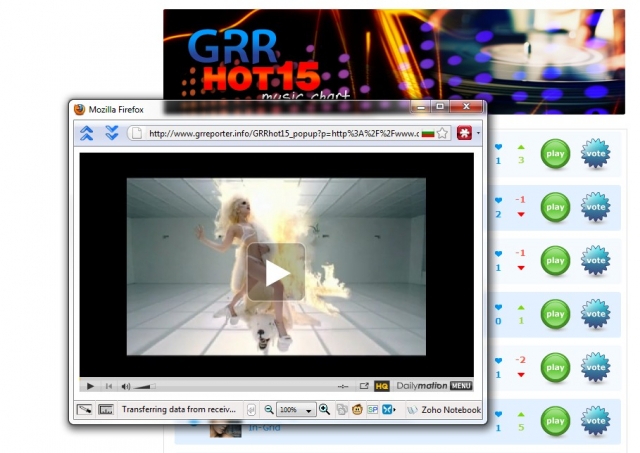Click the double down arrow toolbar icon
Image resolution: width=640 pixels, height=453 pixels.
pyautogui.click(x=112, y=133)
